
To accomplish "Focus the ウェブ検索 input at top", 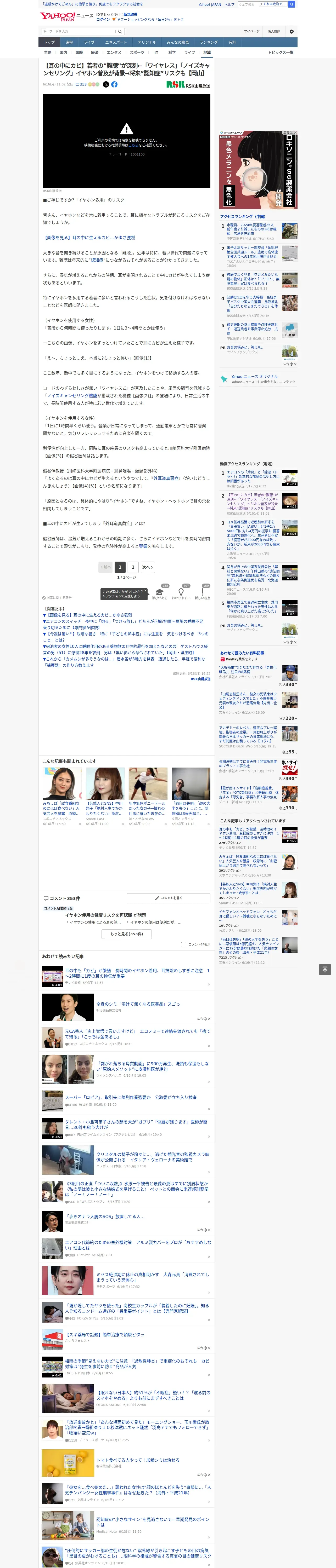I will tap(248, 4).
